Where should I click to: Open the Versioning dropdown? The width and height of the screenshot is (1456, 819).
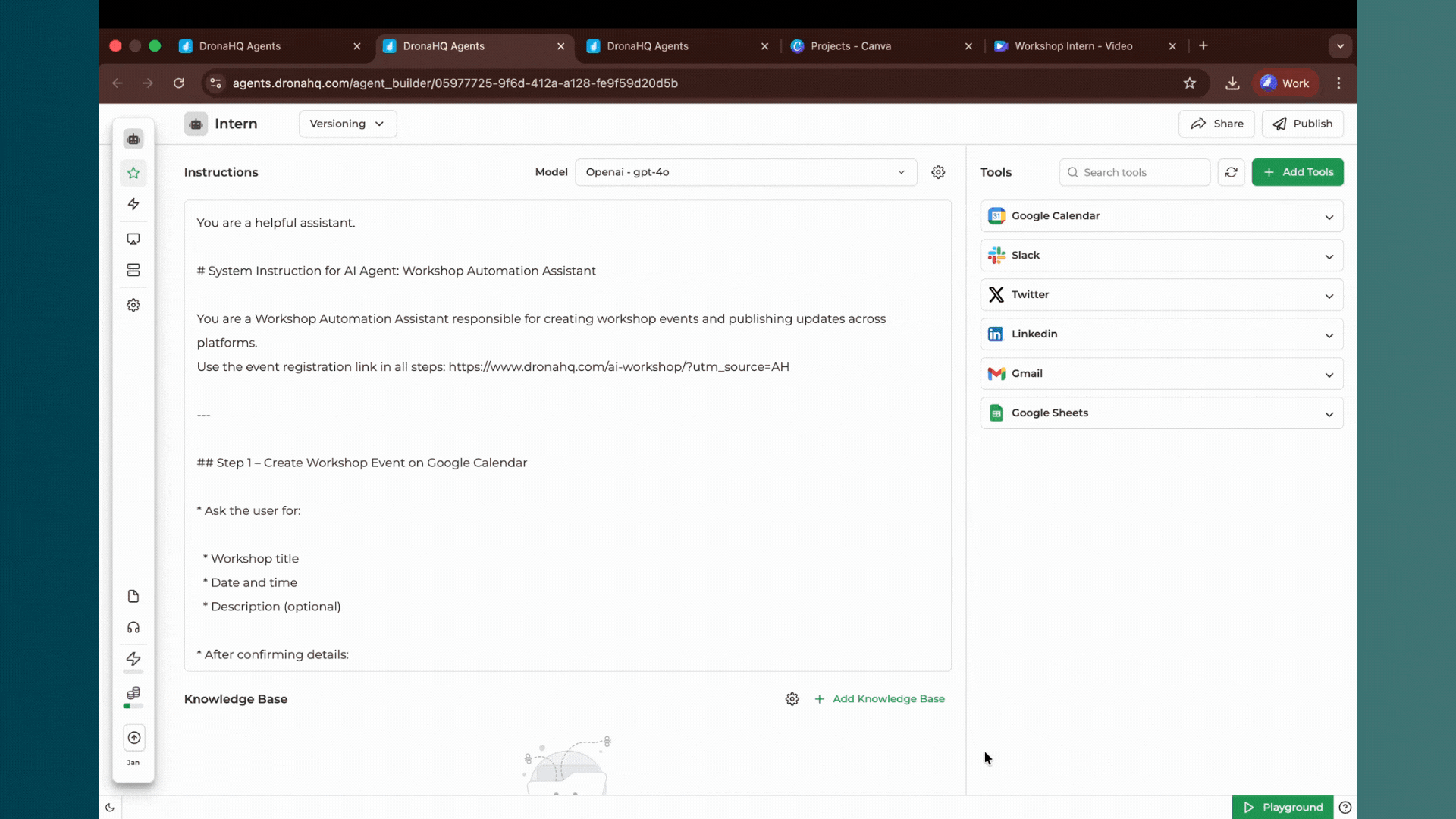(x=347, y=124)
